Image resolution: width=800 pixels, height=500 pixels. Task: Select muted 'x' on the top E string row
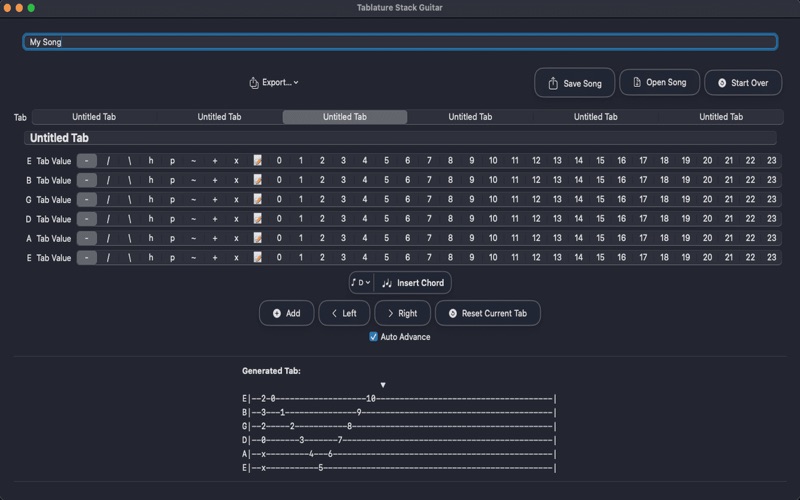[x=236, y=161]
